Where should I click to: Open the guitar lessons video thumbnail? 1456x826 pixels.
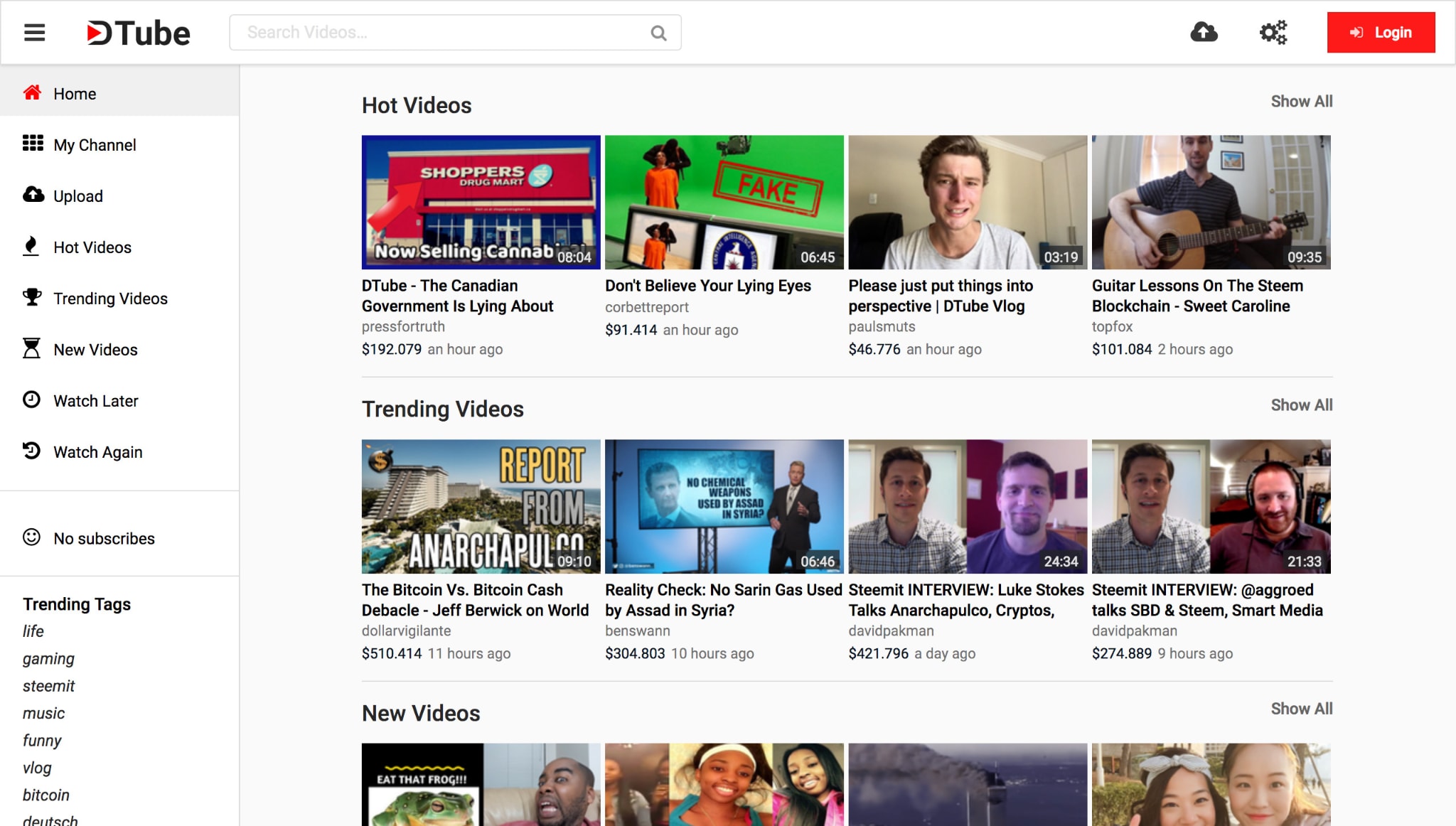[x=1211, y=202]
